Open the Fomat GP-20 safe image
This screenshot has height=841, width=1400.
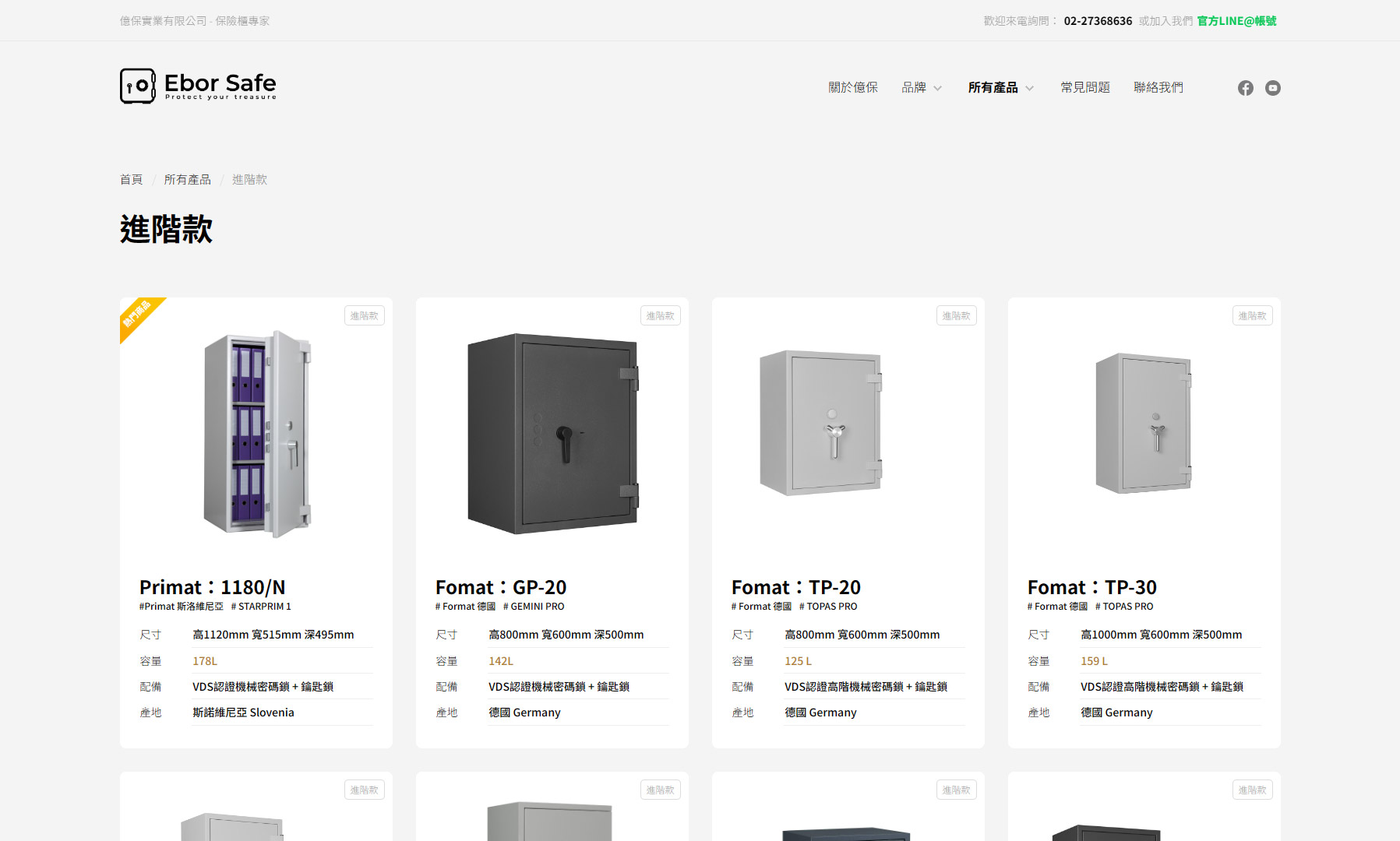[x=552, y=434]
